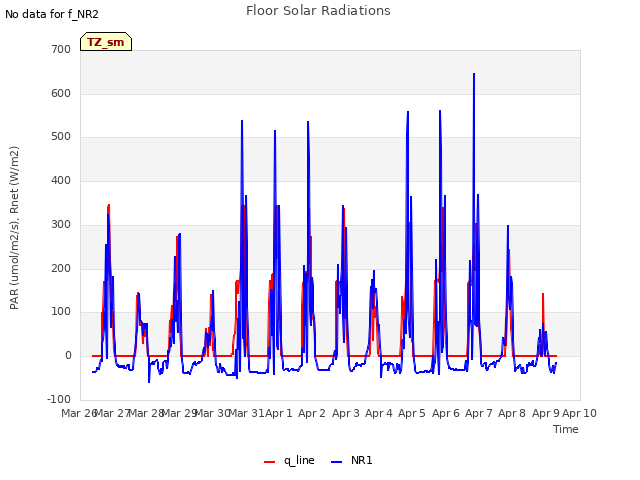This screenshot has height=480, width=640.
Task: Click the tallest NR1 peak near 650
Action: (474, 74)
